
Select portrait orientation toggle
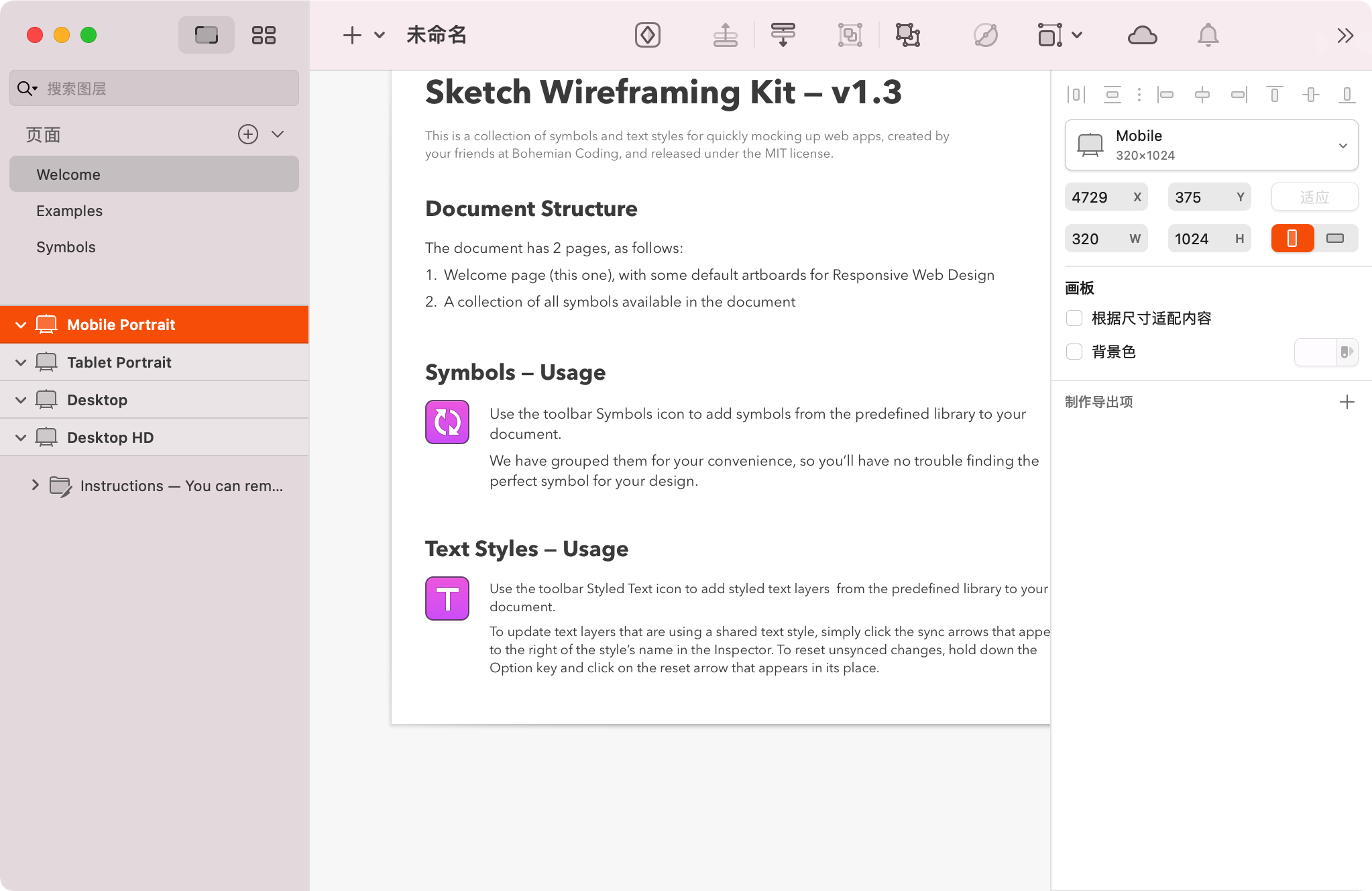click(x=1292, y=239)
